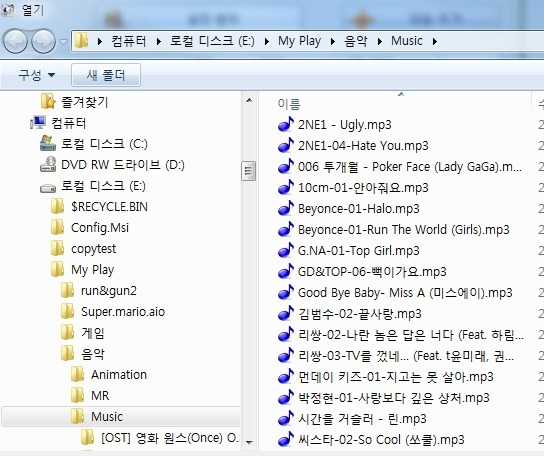Select the [OST] 영화 원스(Once) folder
The image size is (544, 456).
tap(170, 438)
